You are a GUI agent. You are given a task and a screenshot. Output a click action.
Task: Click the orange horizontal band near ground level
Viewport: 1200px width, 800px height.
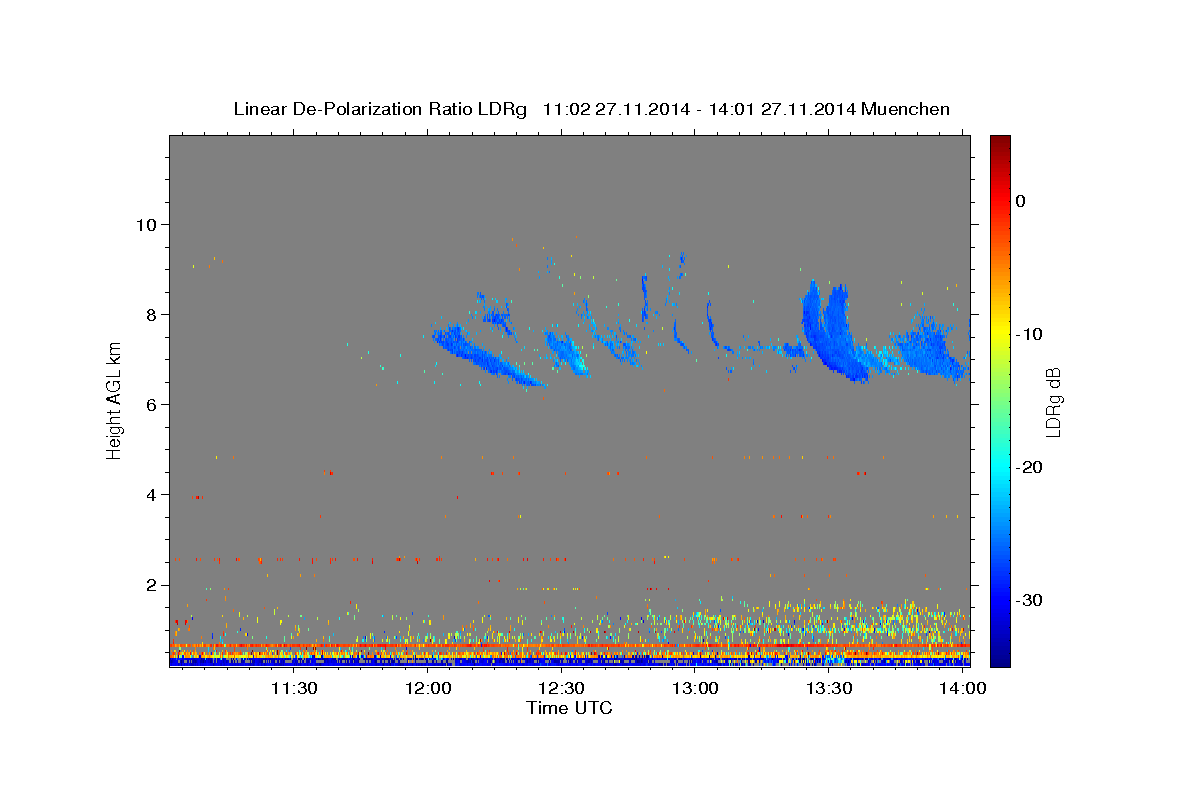(x=570, y=647)
